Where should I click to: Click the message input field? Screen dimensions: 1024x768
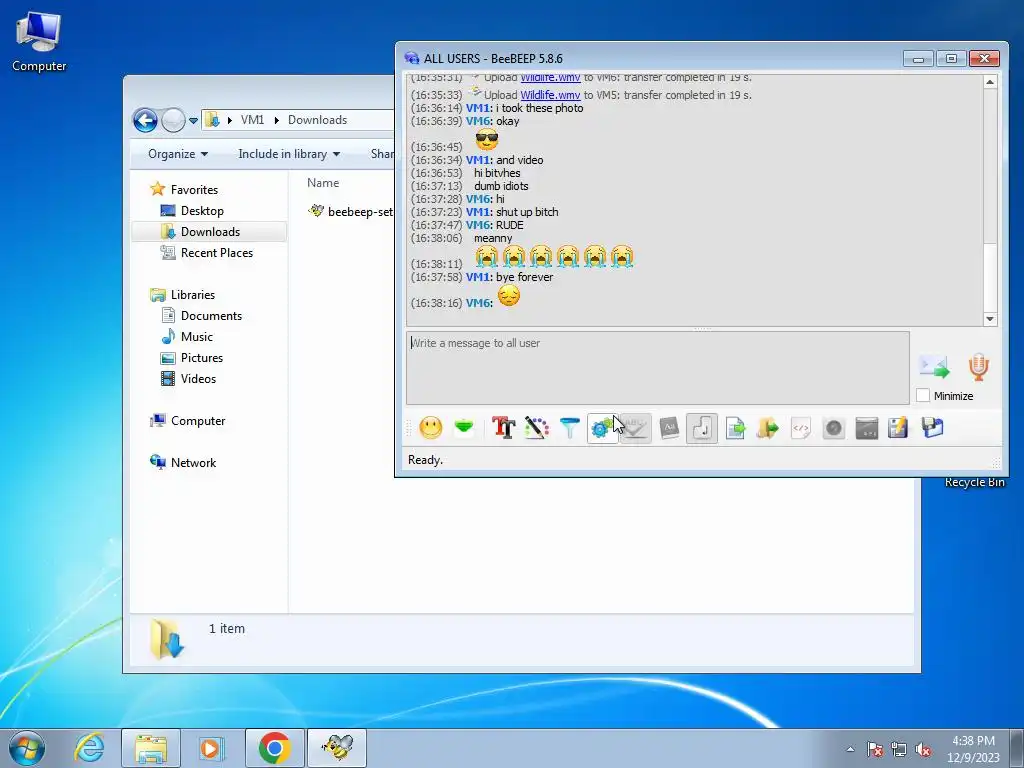coord(658,368)
